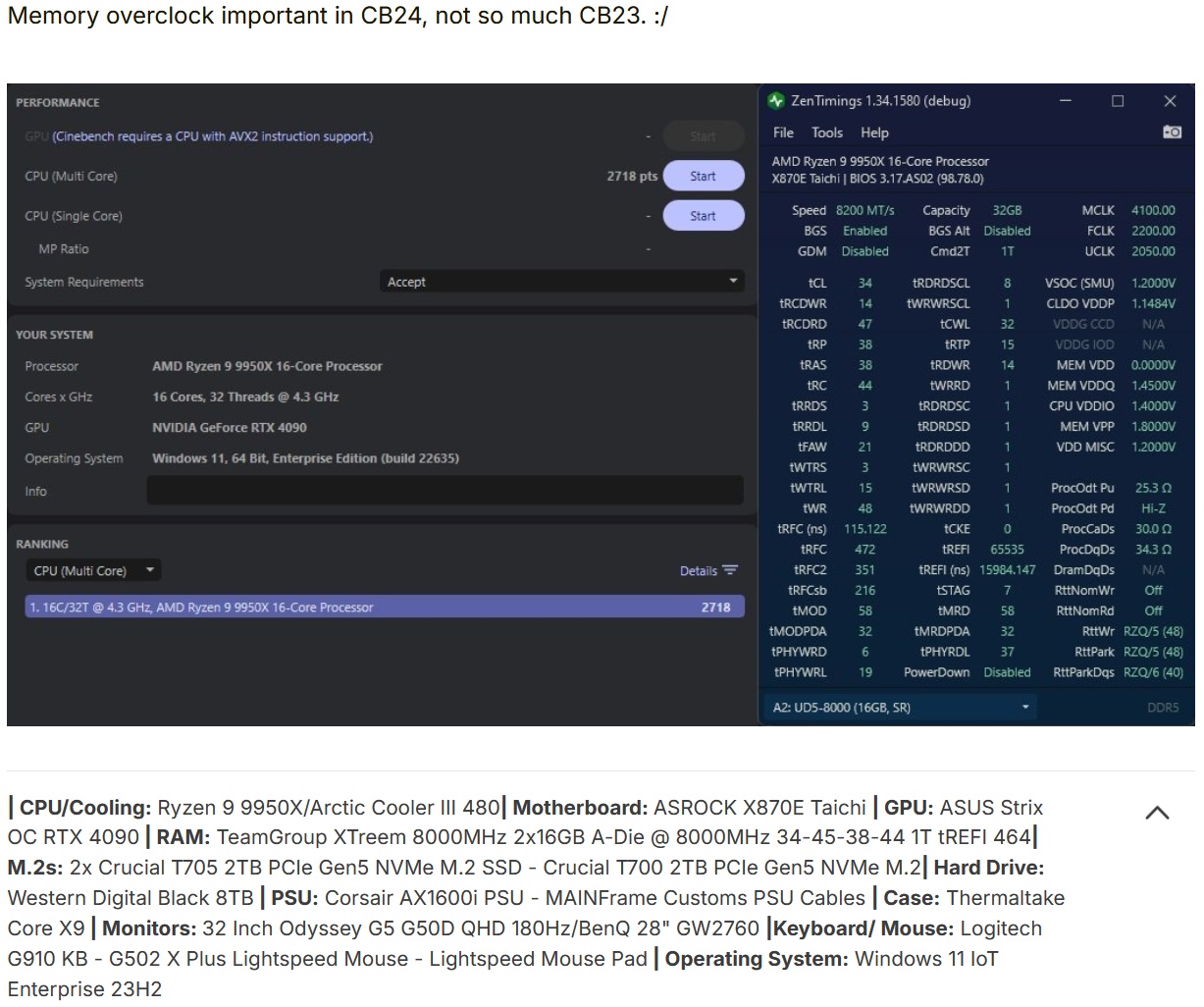The image size is (1204, 1007).
Task: Start the CPU Multi Core benchmark
Action: (x=703, y=176)
